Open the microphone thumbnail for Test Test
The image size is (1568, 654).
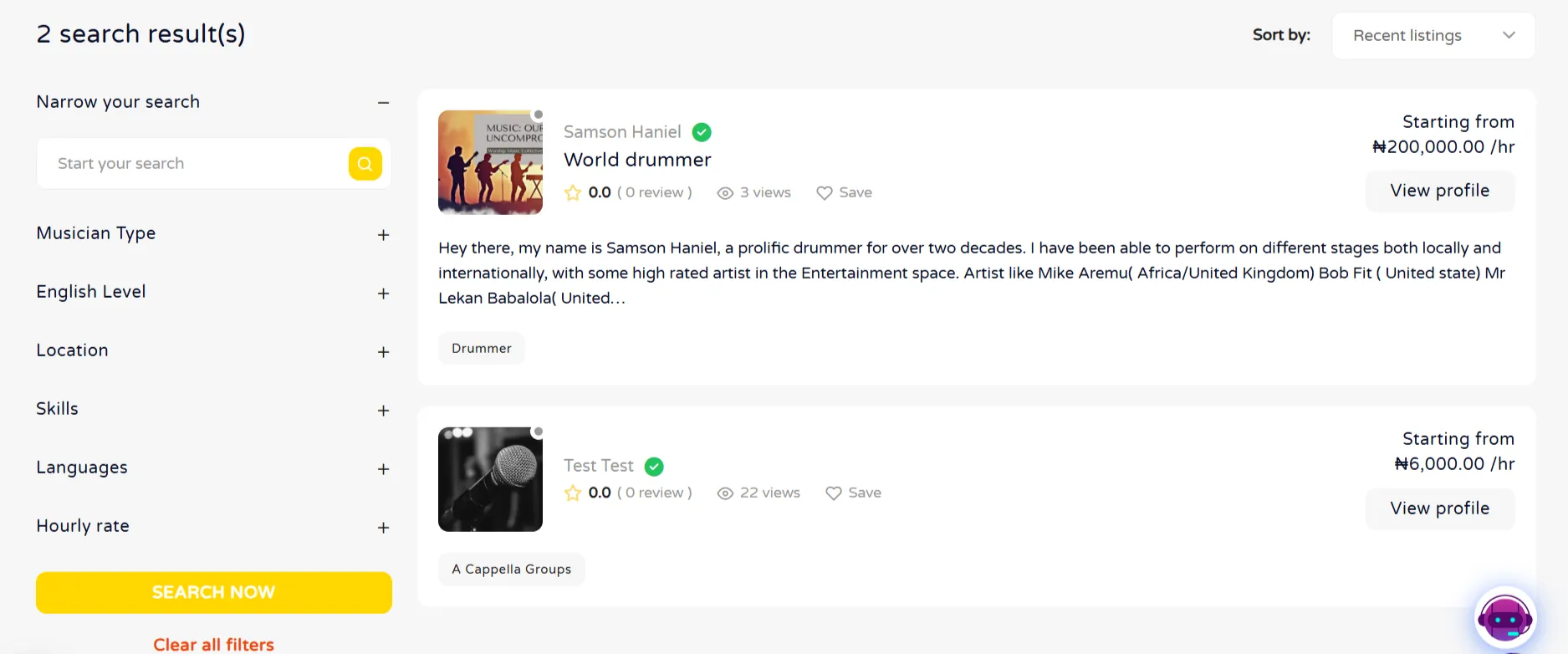pos(490,479)
